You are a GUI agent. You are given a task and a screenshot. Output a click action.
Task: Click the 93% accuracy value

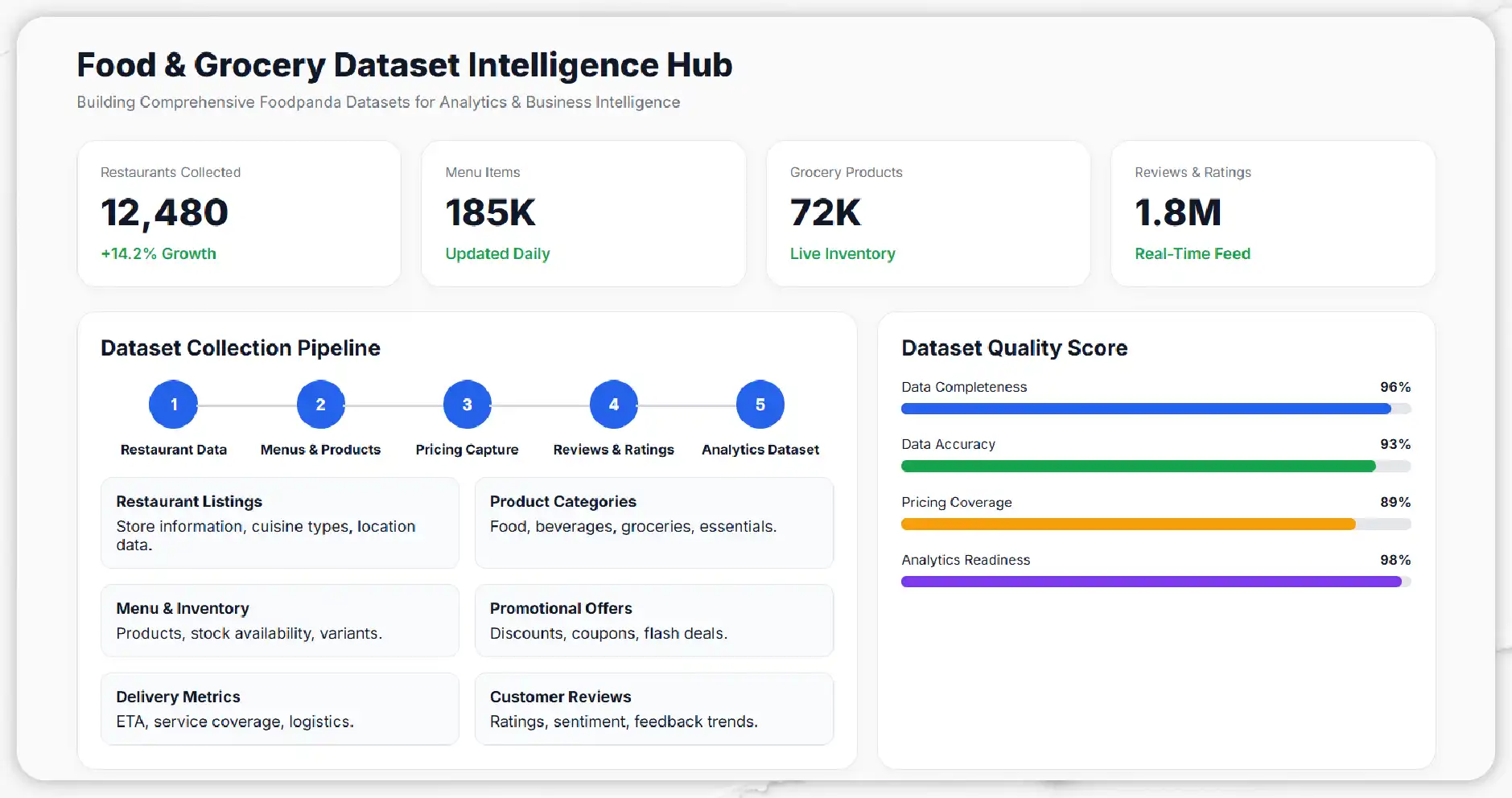pyautogui.click(x=1395, y=444)
